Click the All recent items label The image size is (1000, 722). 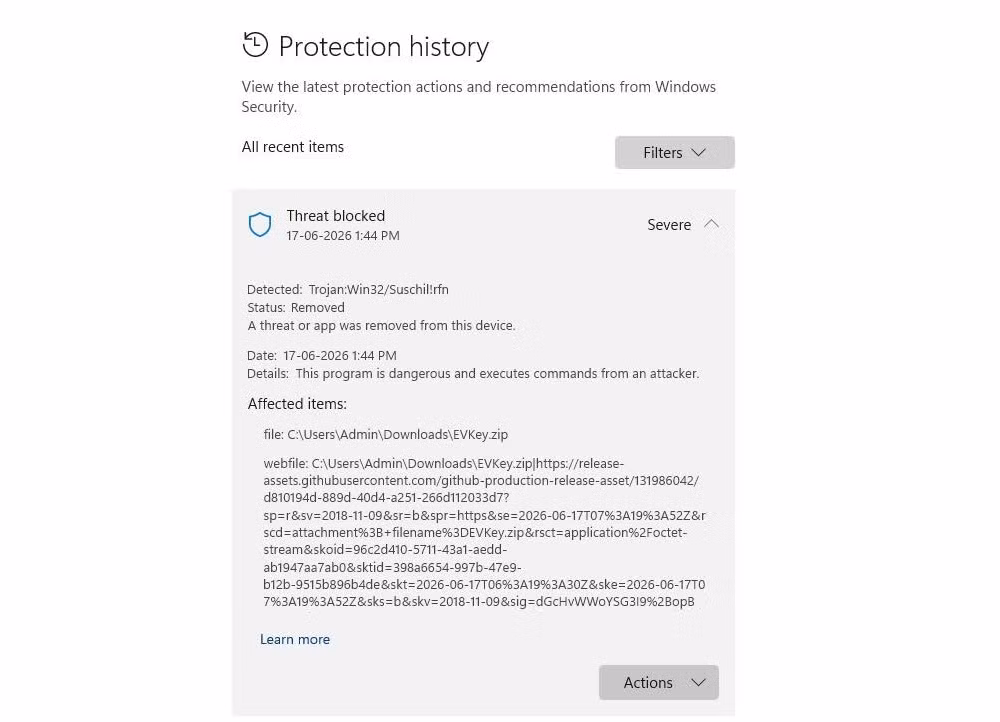click(293, 147)
